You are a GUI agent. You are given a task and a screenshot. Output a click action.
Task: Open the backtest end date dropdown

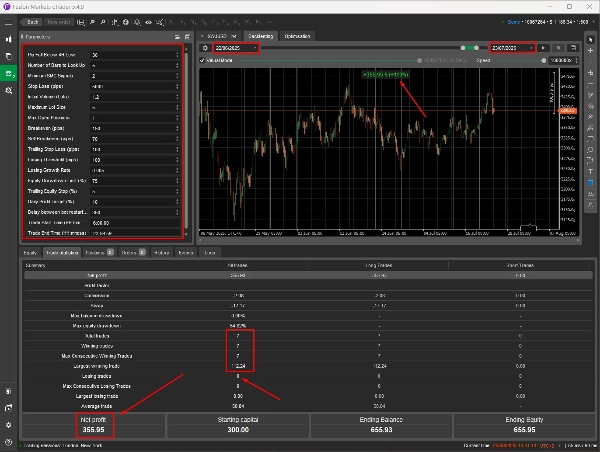point(512,48)
